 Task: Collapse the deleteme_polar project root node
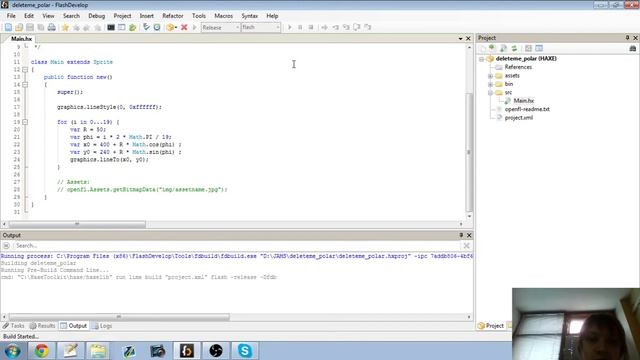[x=482, y=59]
